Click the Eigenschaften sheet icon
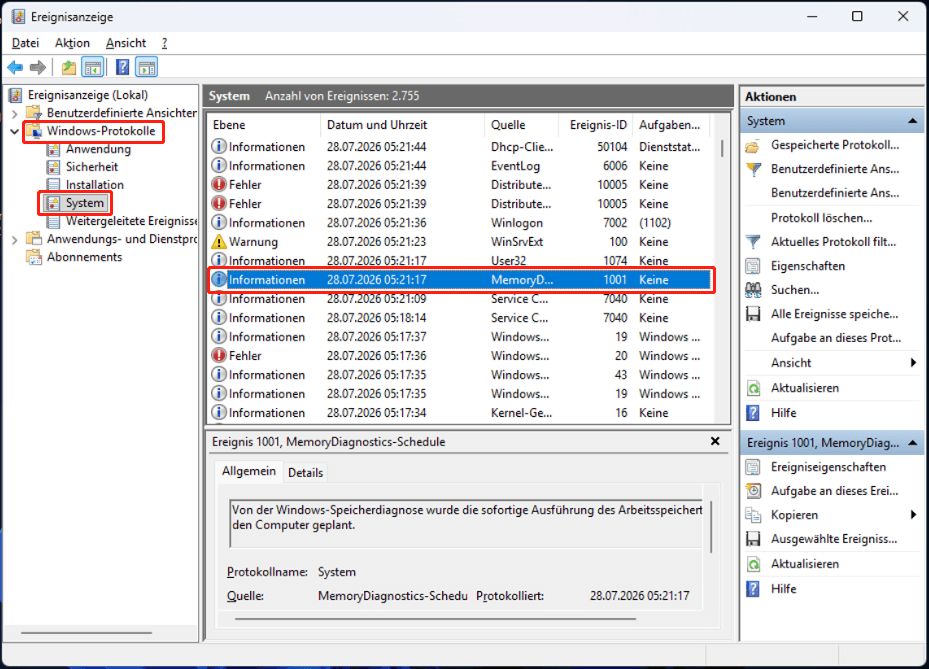The height and width of the screenshot is (669, 929). click(753, 266)
